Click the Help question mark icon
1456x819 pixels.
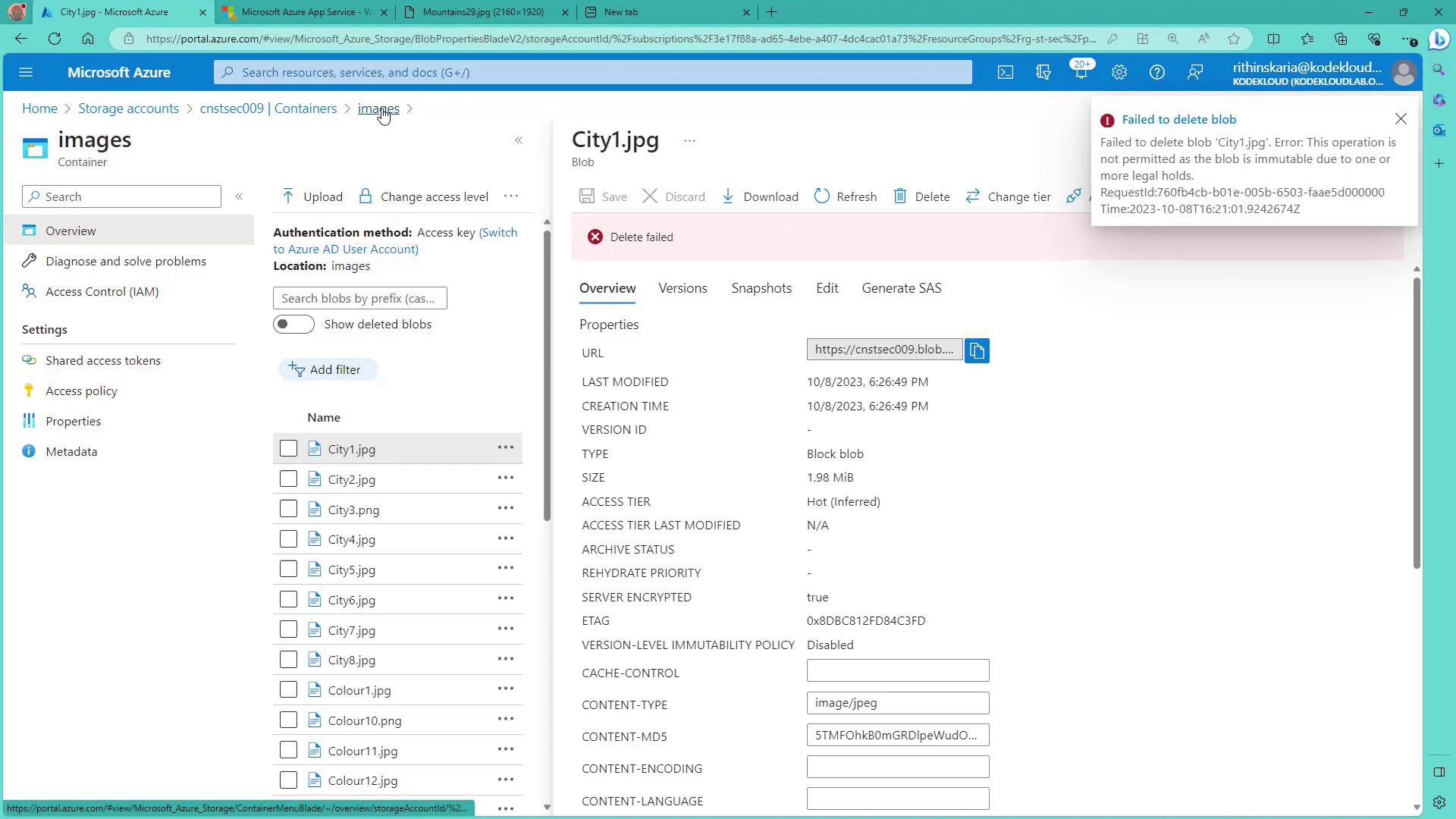click(1156, 72)
